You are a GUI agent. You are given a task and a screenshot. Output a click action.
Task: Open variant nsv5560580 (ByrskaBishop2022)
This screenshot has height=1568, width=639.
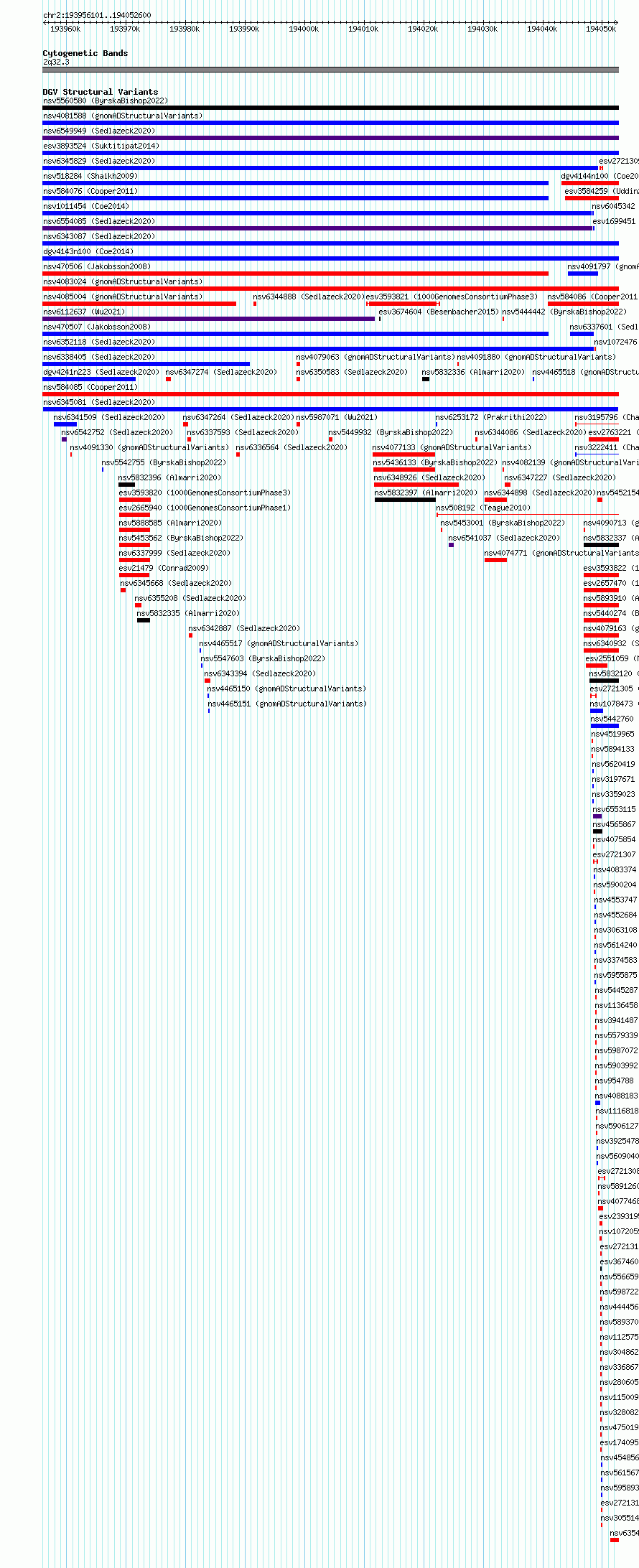click(x=106, y=101)
